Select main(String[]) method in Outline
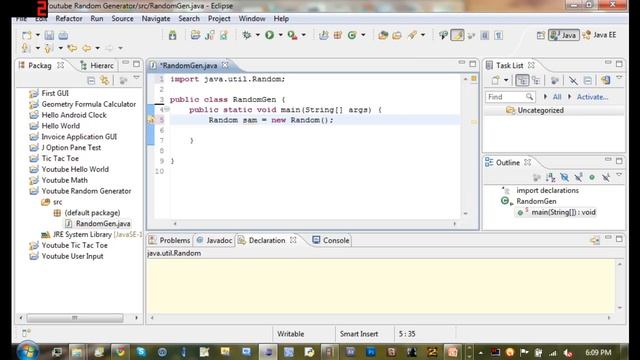 tap(556, 212)
